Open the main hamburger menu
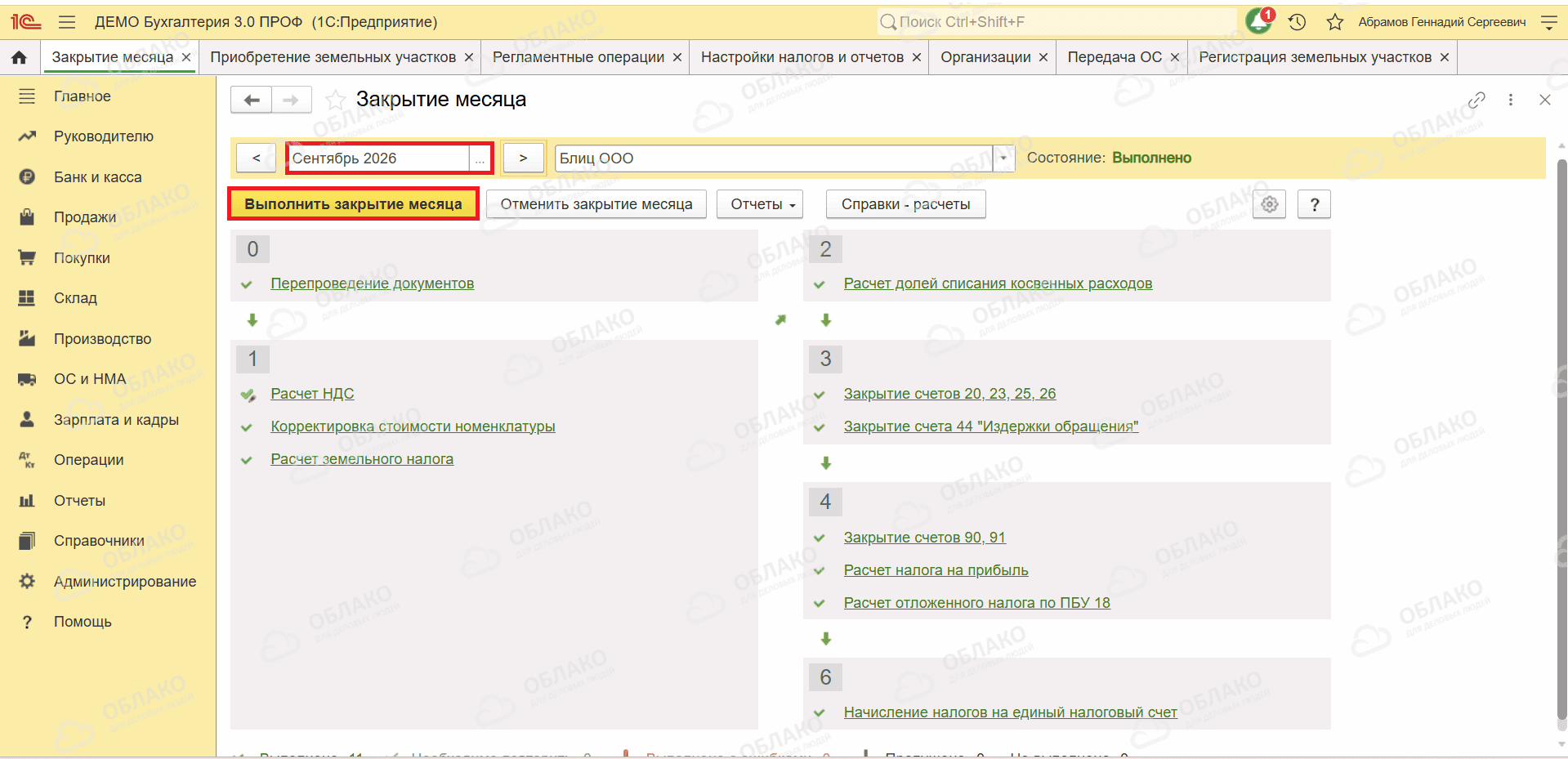The width and height of the screenshot is (1568, 759). [x=67, y=22]
